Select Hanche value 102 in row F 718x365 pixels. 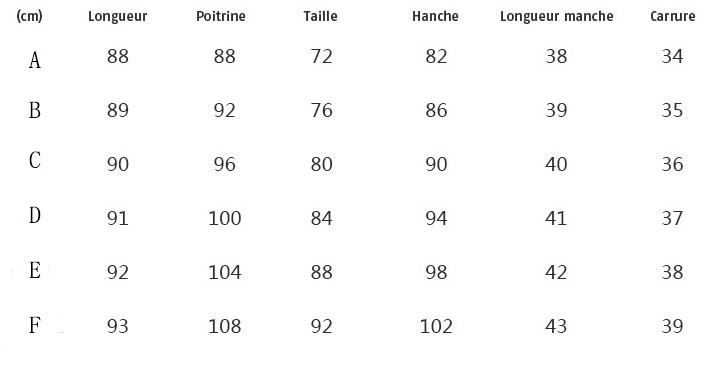tap(436, 326)
